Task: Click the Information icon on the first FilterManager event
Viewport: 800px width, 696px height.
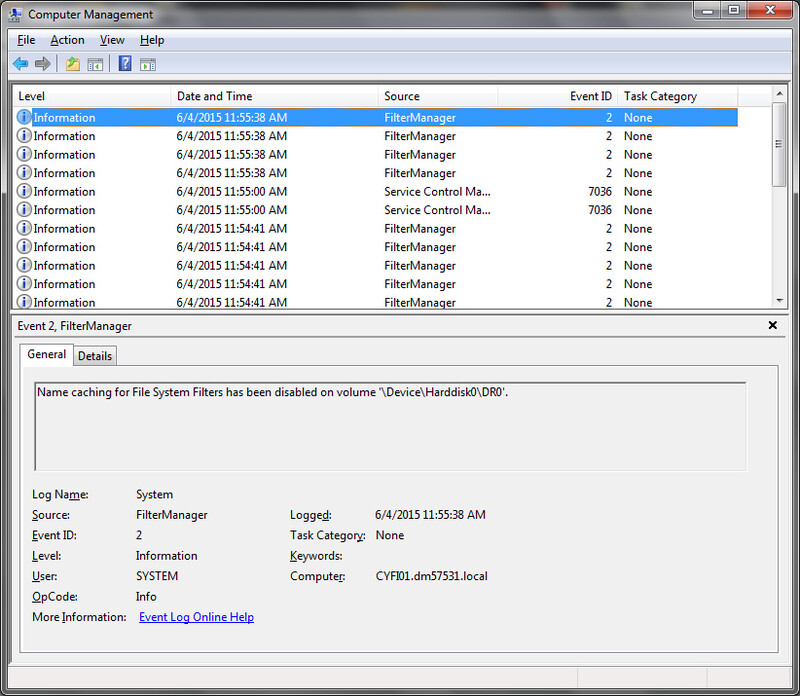Action: (x=23, y=117)
